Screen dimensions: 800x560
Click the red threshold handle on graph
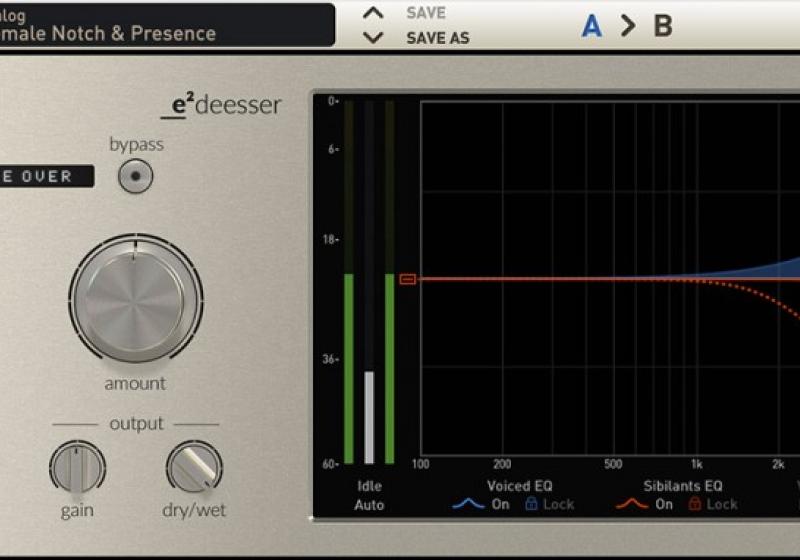[407, 279]
